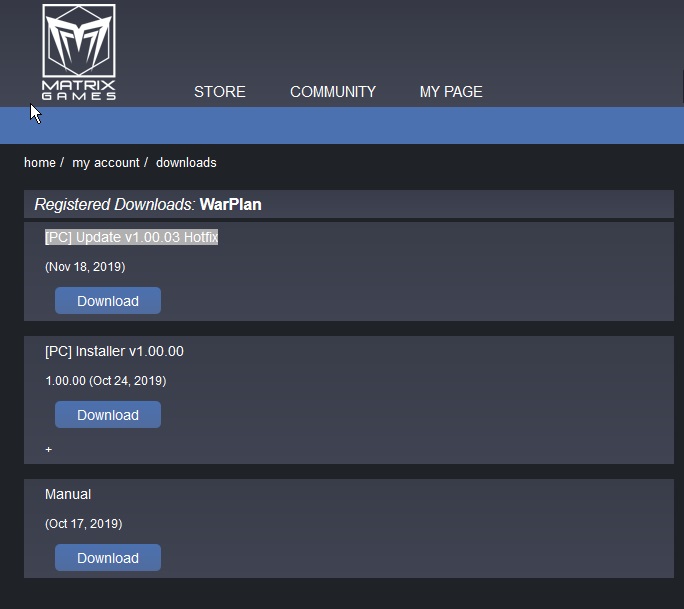Download the Installer v1.00.00
The width and height of the screenshot is (684, 609).
[108, 414]
